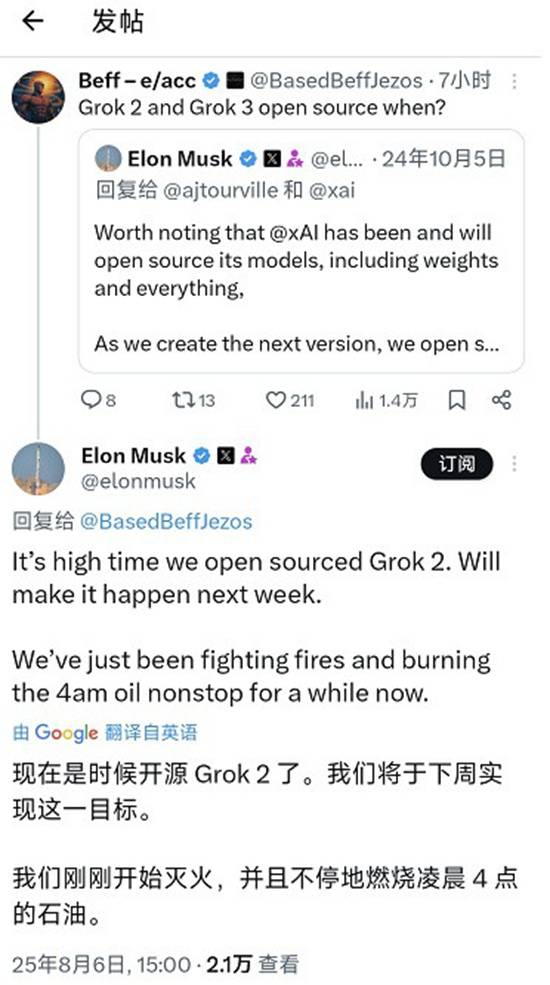Tap the @elonmusk handle

[x=138, y=481]
